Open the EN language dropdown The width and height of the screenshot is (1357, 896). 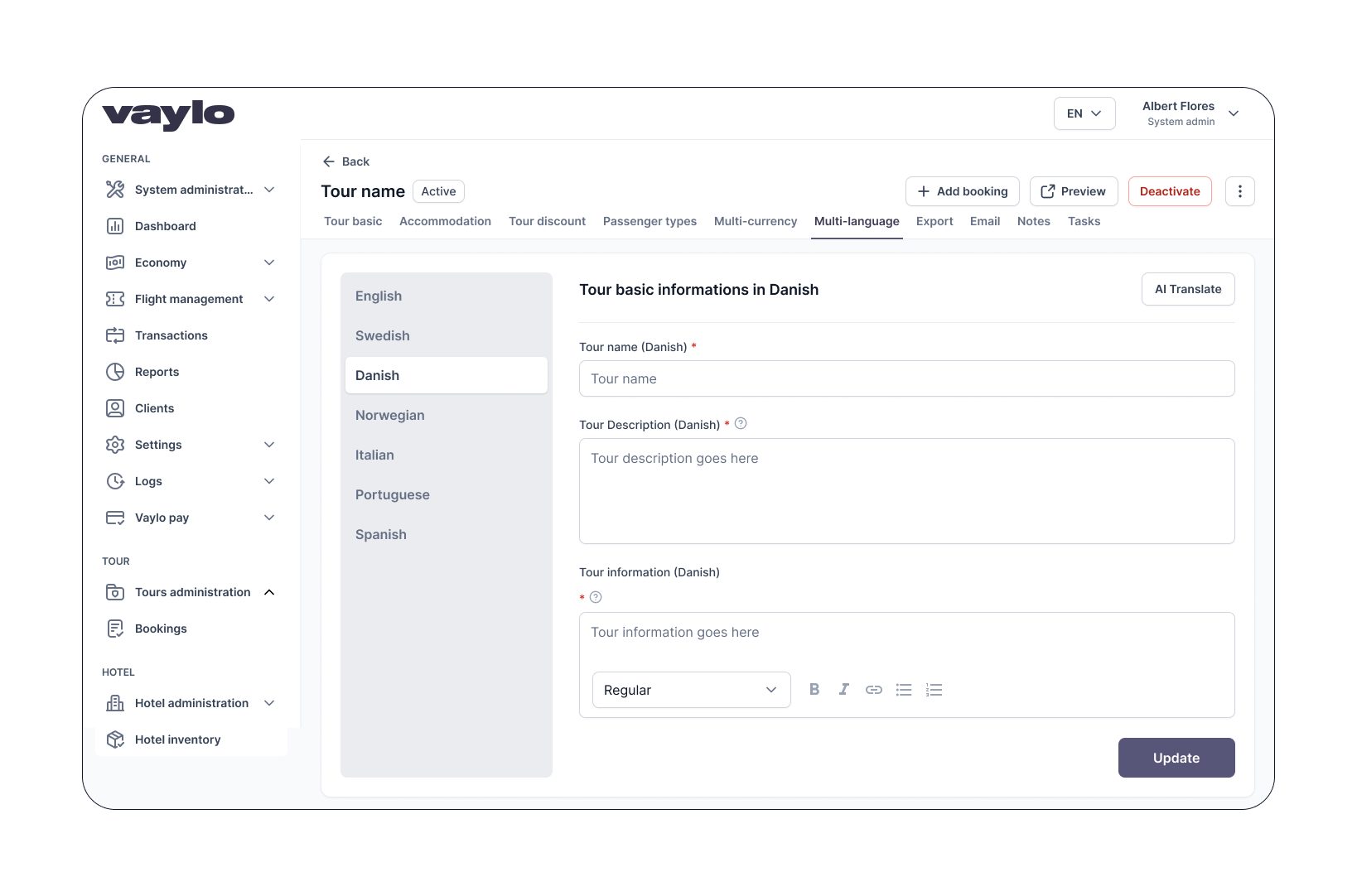click(1084, 113)
